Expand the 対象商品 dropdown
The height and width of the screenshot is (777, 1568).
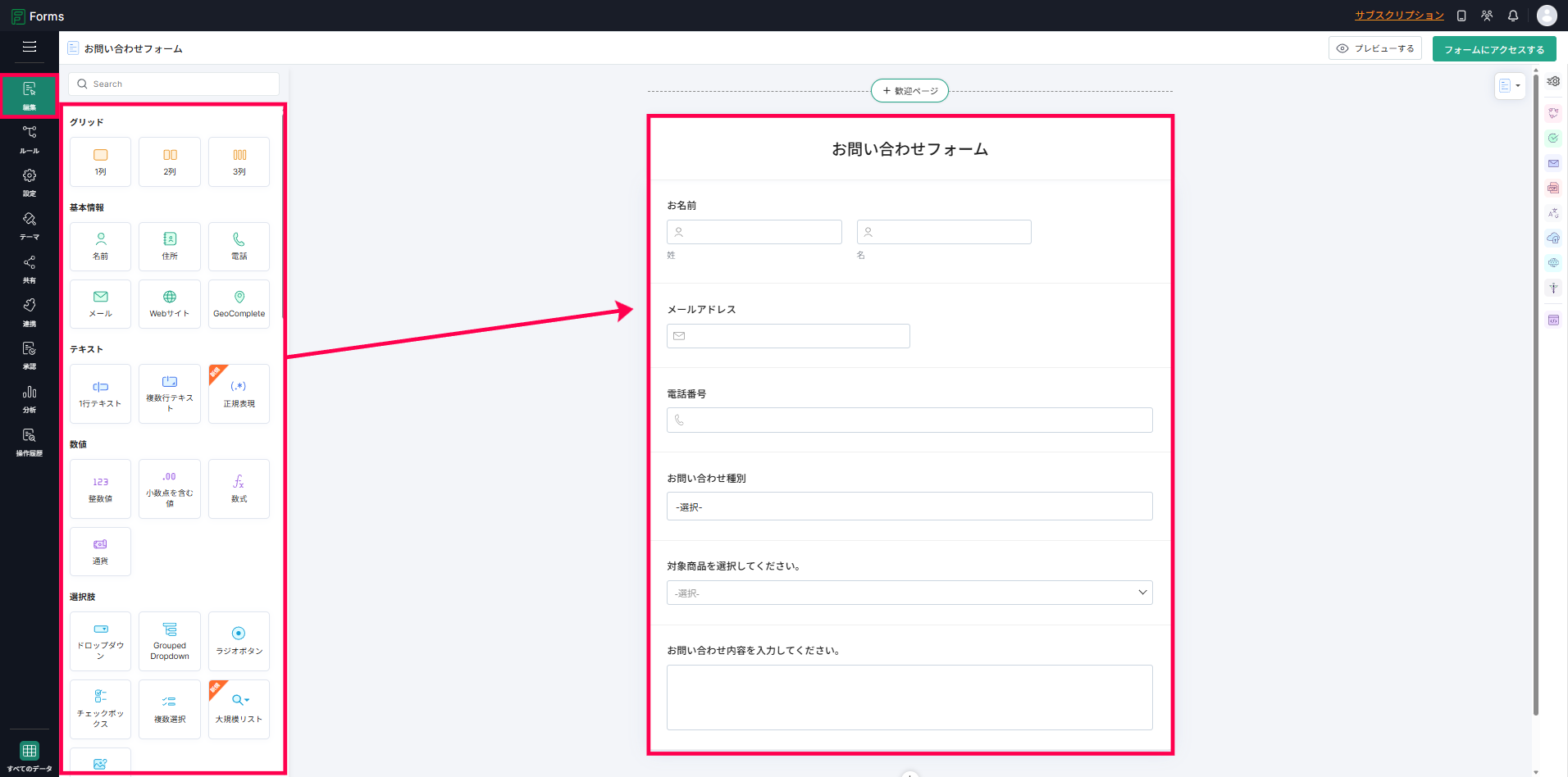coord(909,593)
